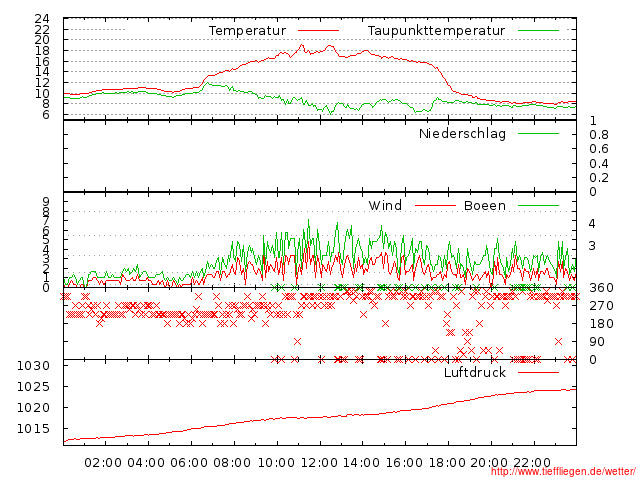This screenshot has height=480, width=640.
Task: Click the 0.2 precipitation axis label
Action: pyautogui.click(x=599, y=178)
